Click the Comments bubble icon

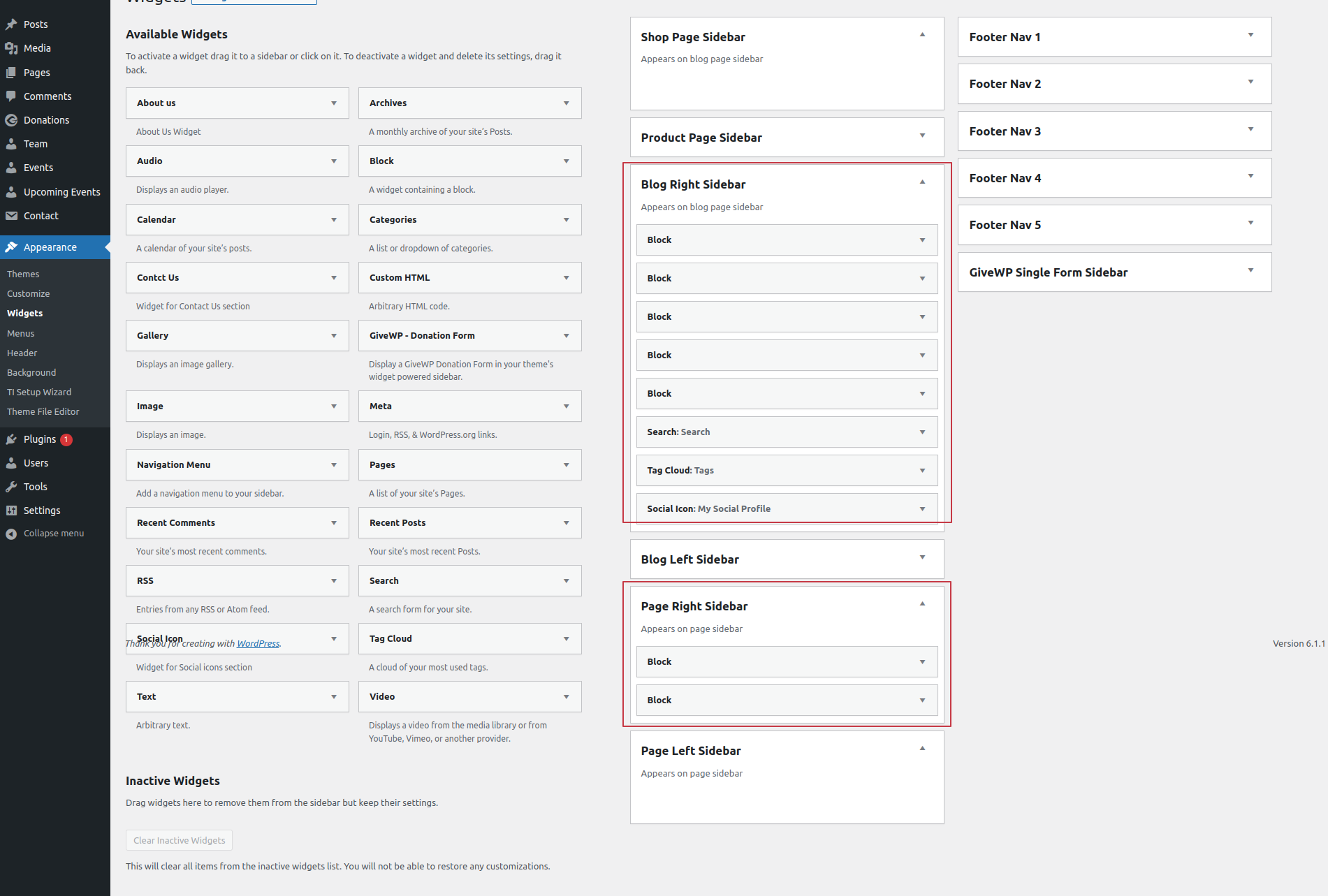11,96
